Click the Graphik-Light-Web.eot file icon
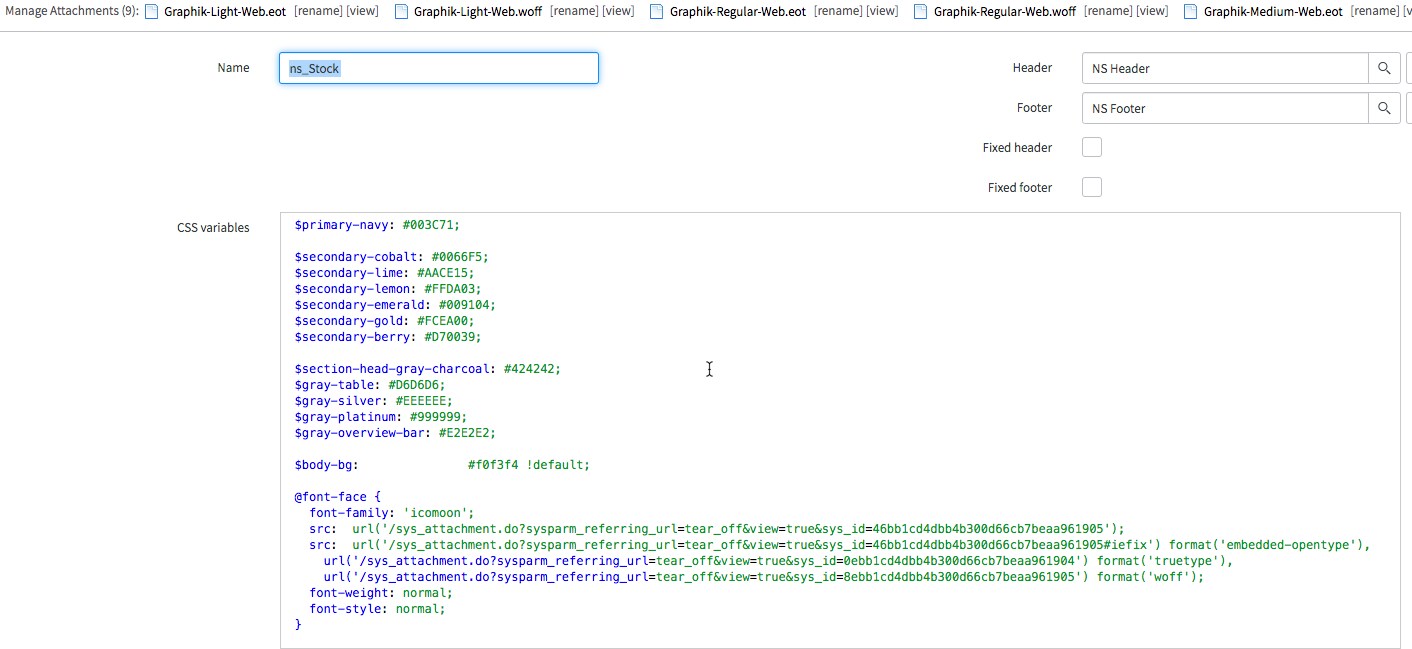 coord(152,12)
